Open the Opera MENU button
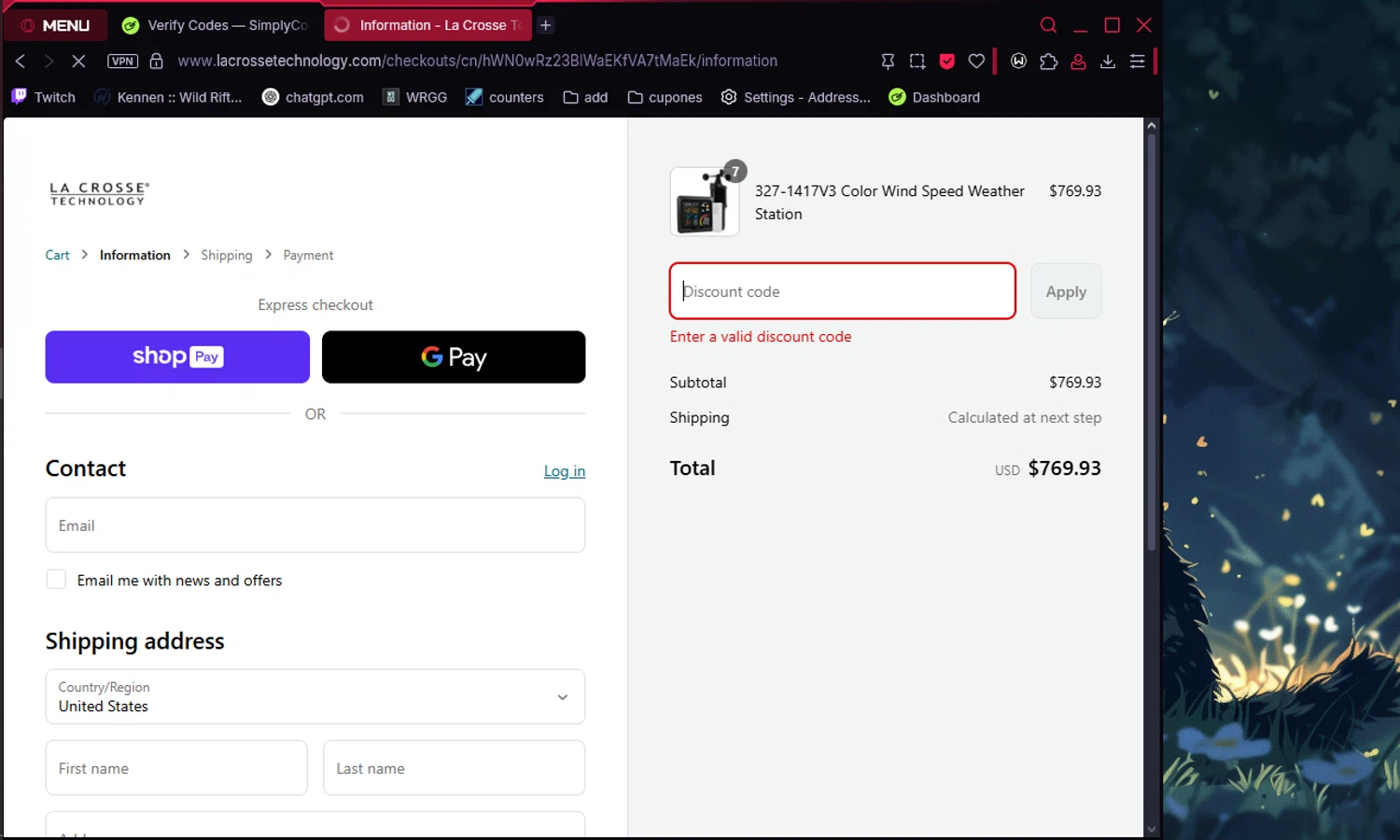This screenshot has height=840, width=1400. coord(55,25)
